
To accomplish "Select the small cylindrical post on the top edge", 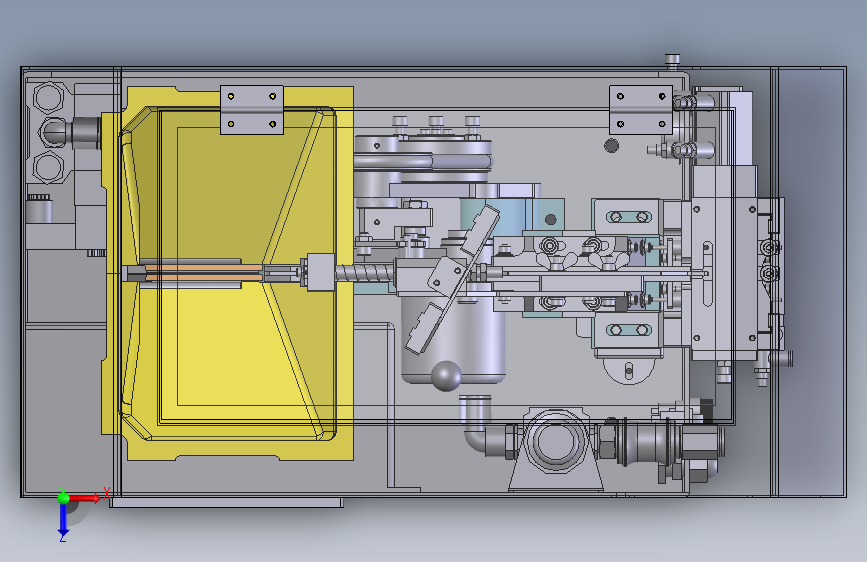I will tap(672, 62).
